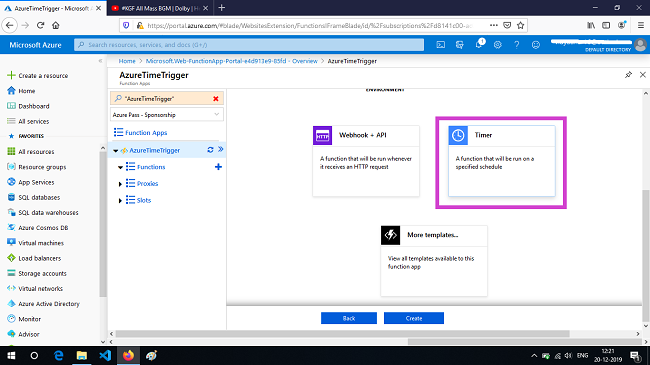This screenshot has width=650, height=365.
Task: Open the More templates card
Action: coord(434,261)
